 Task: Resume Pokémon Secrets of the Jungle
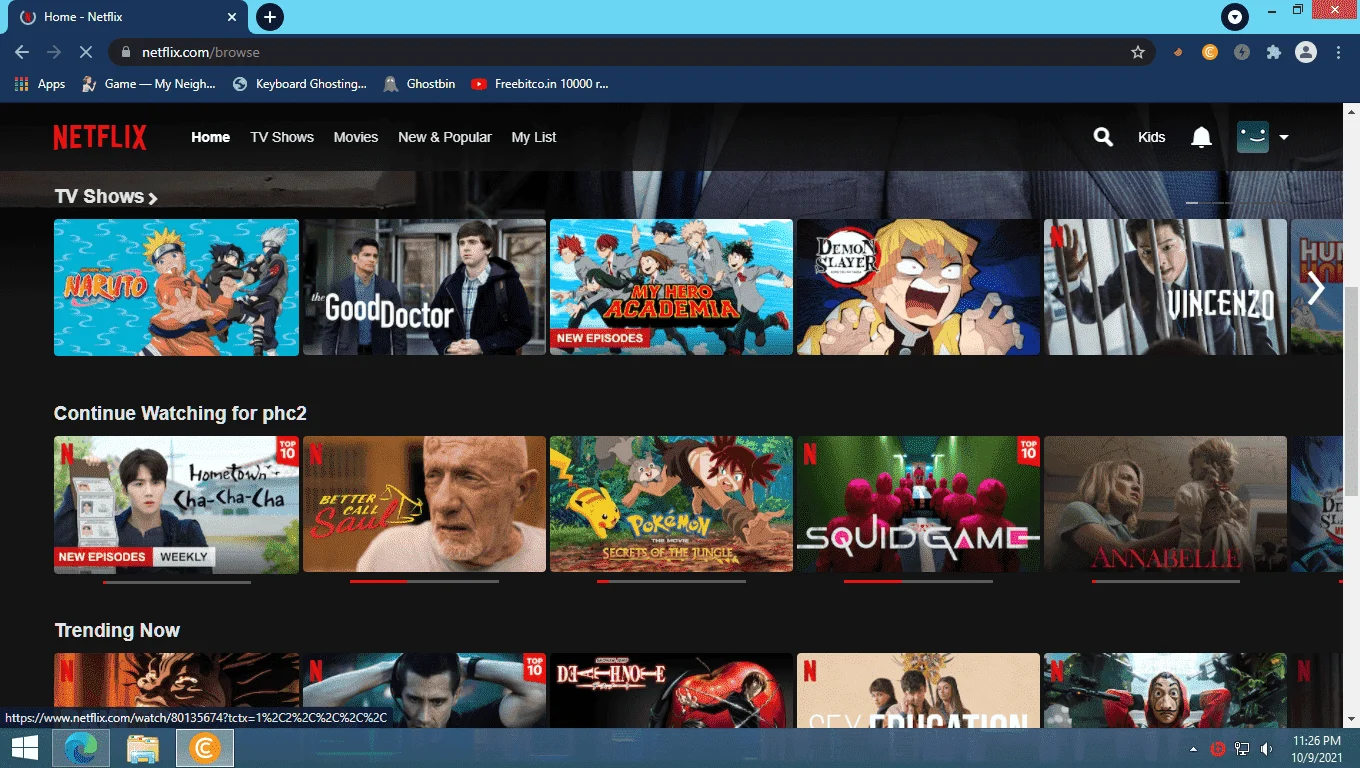(x=671, y=504)
